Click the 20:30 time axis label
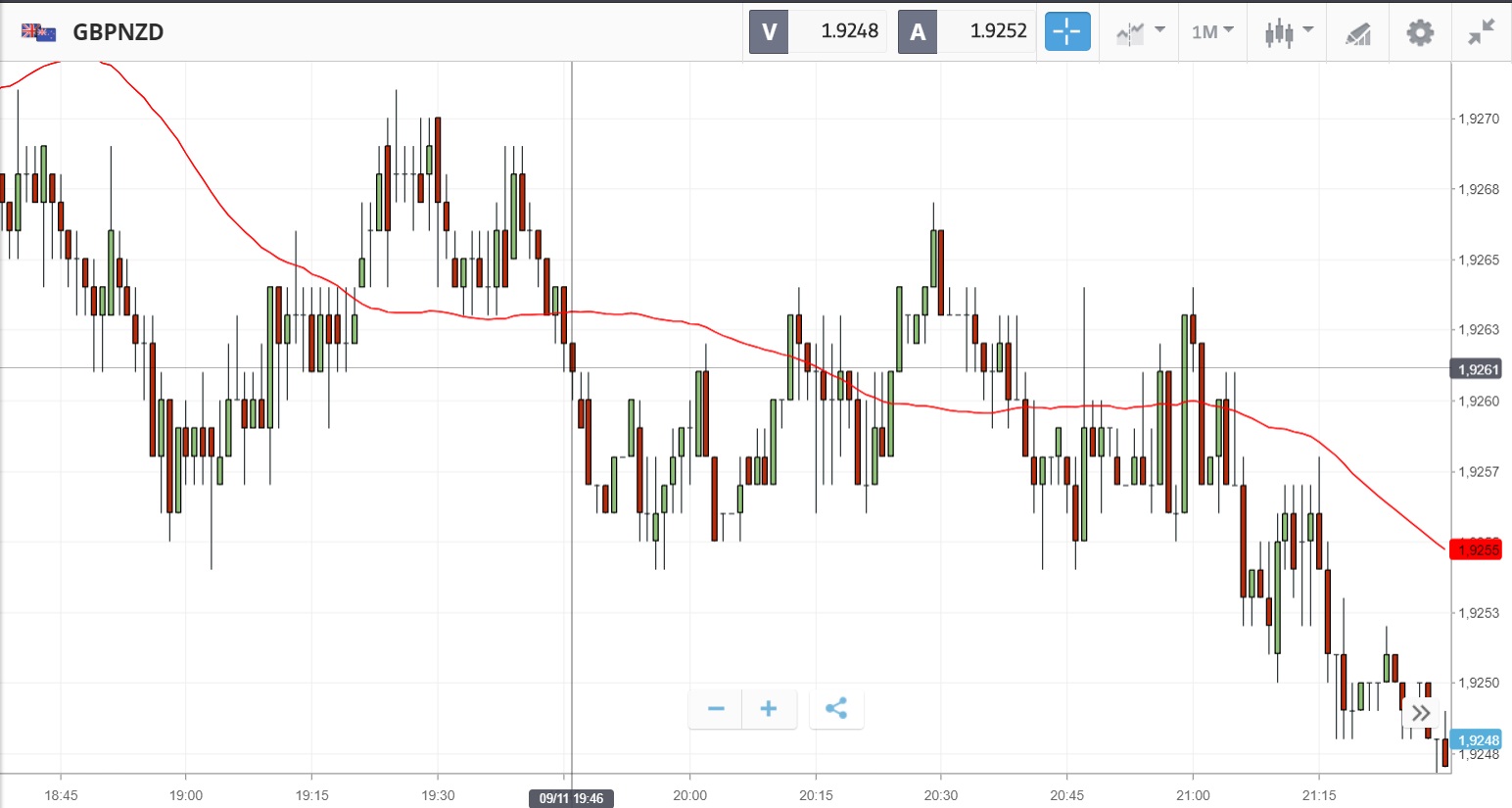The width and height of the screenshot is (1512, 808). click(941, 795)
